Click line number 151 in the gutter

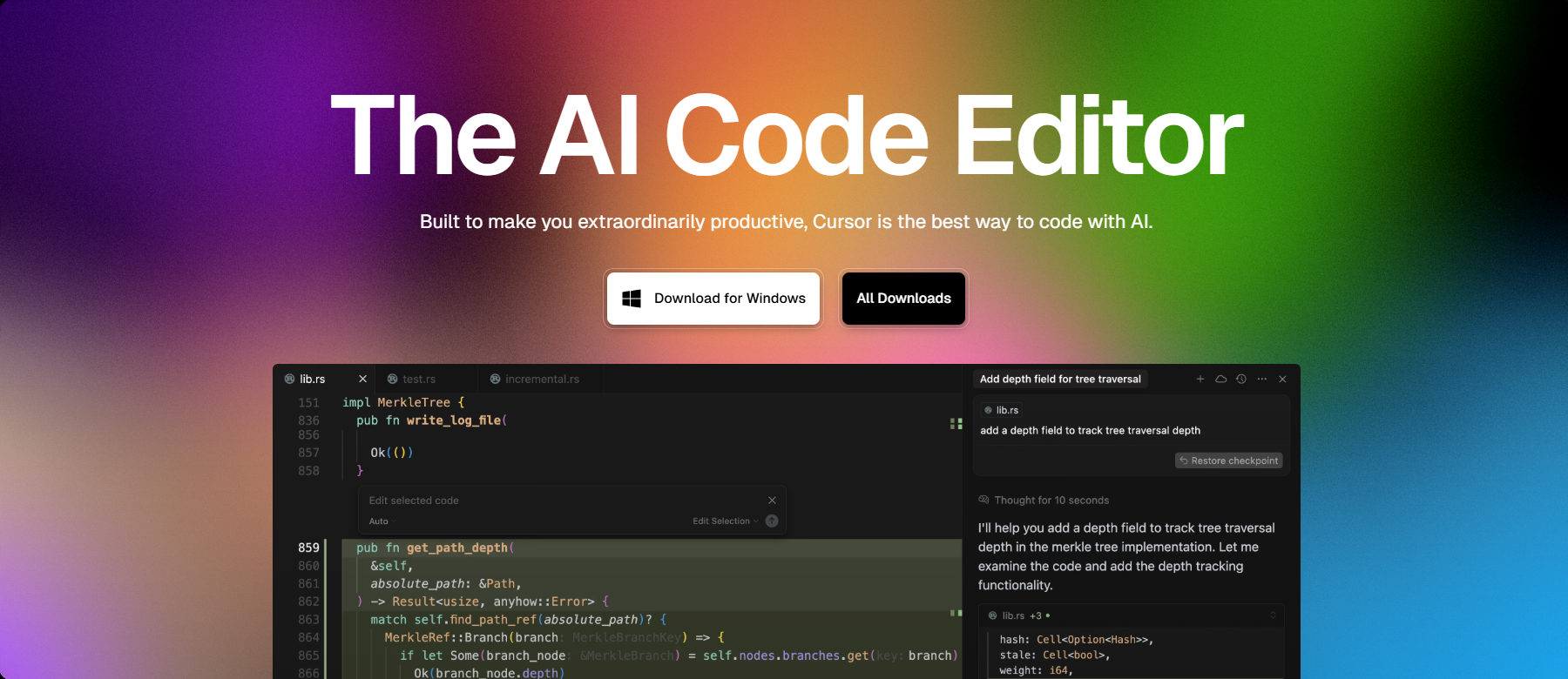click(x=308, y=402)
